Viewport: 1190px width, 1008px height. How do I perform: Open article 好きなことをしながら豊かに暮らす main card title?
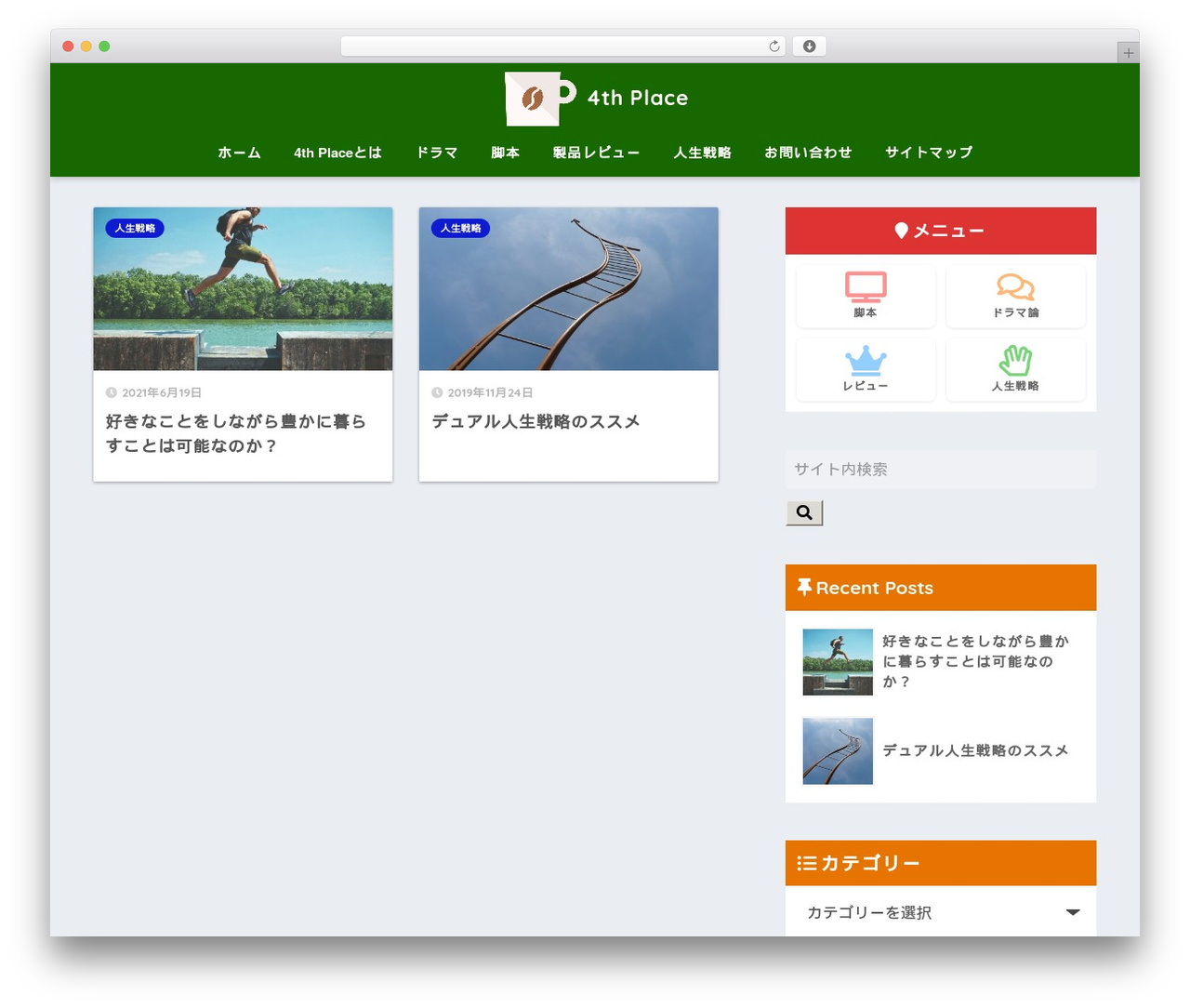click(235, 433)
